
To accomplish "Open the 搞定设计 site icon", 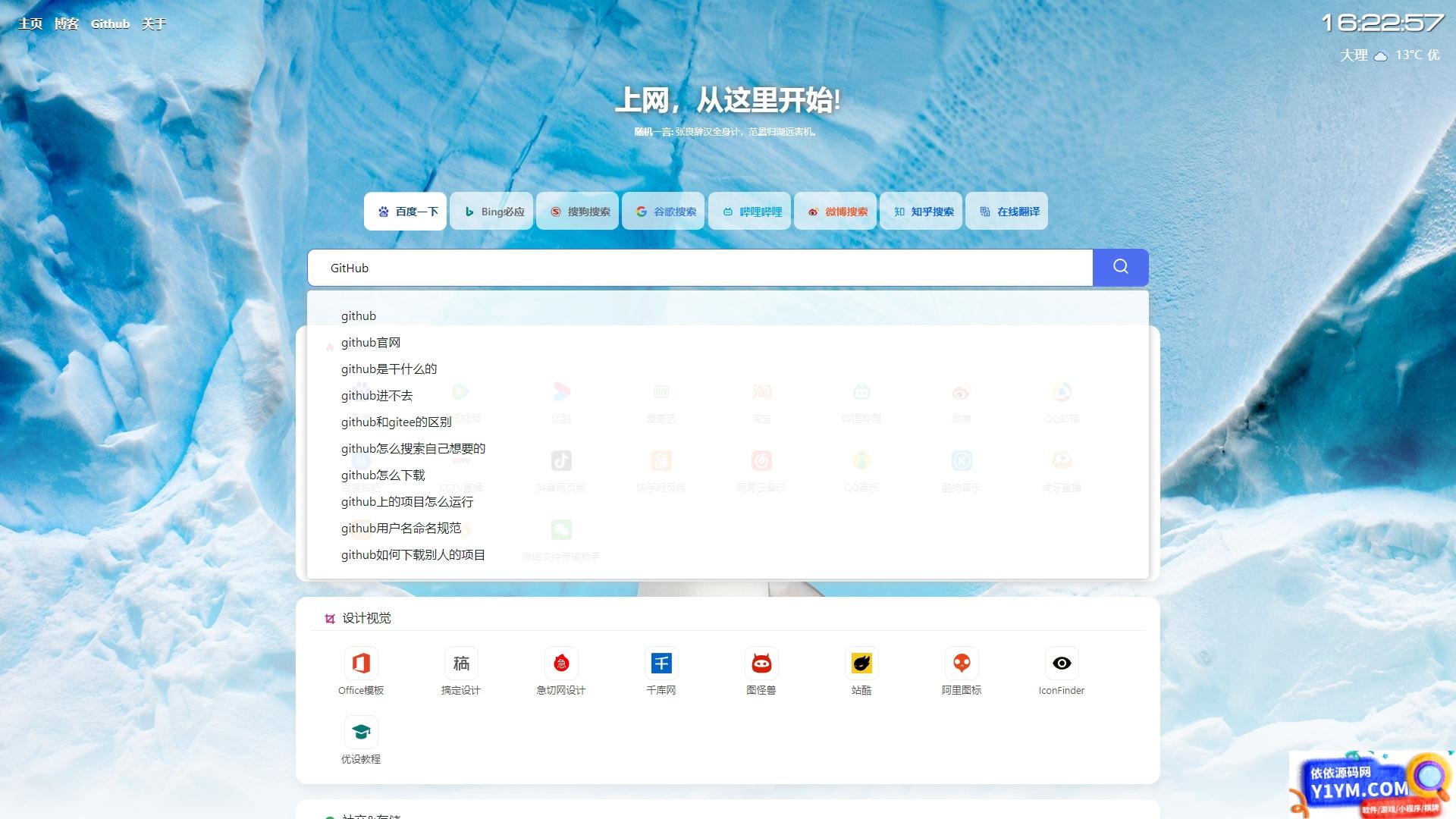I will (x=461, y=664).
